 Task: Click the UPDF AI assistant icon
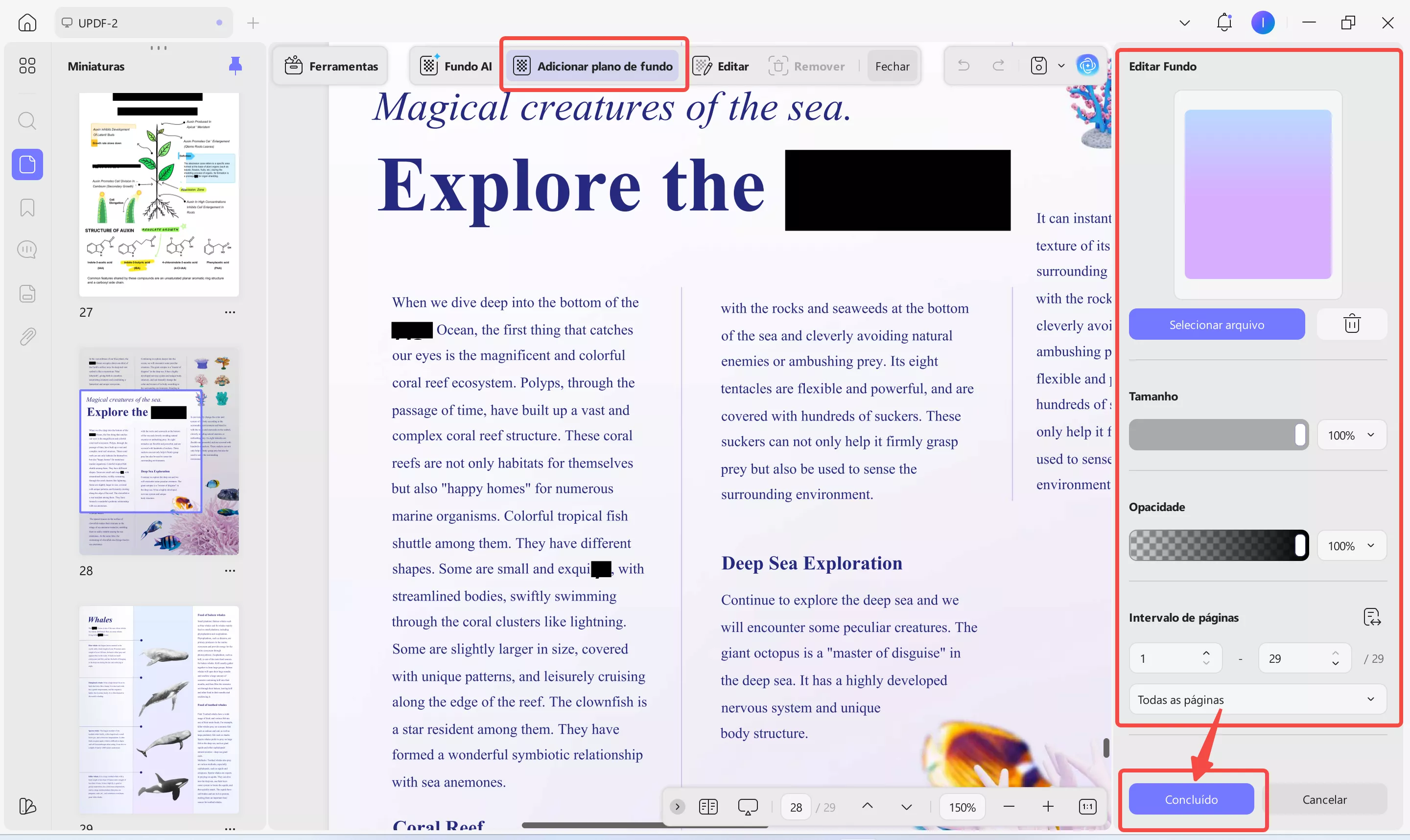pos(1087,66)
